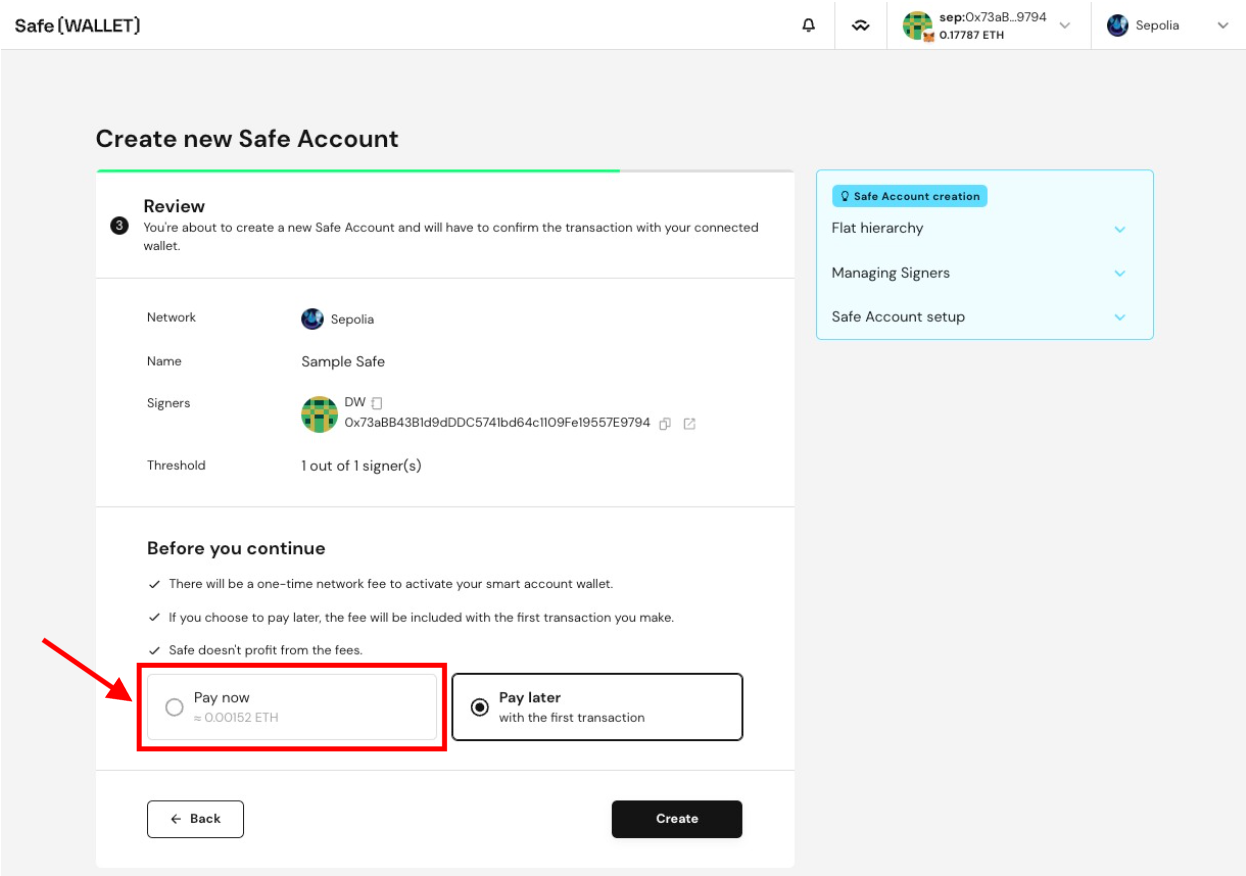
Task: Click the signer DW identicon avatar
Action: (x=319, y=414)
